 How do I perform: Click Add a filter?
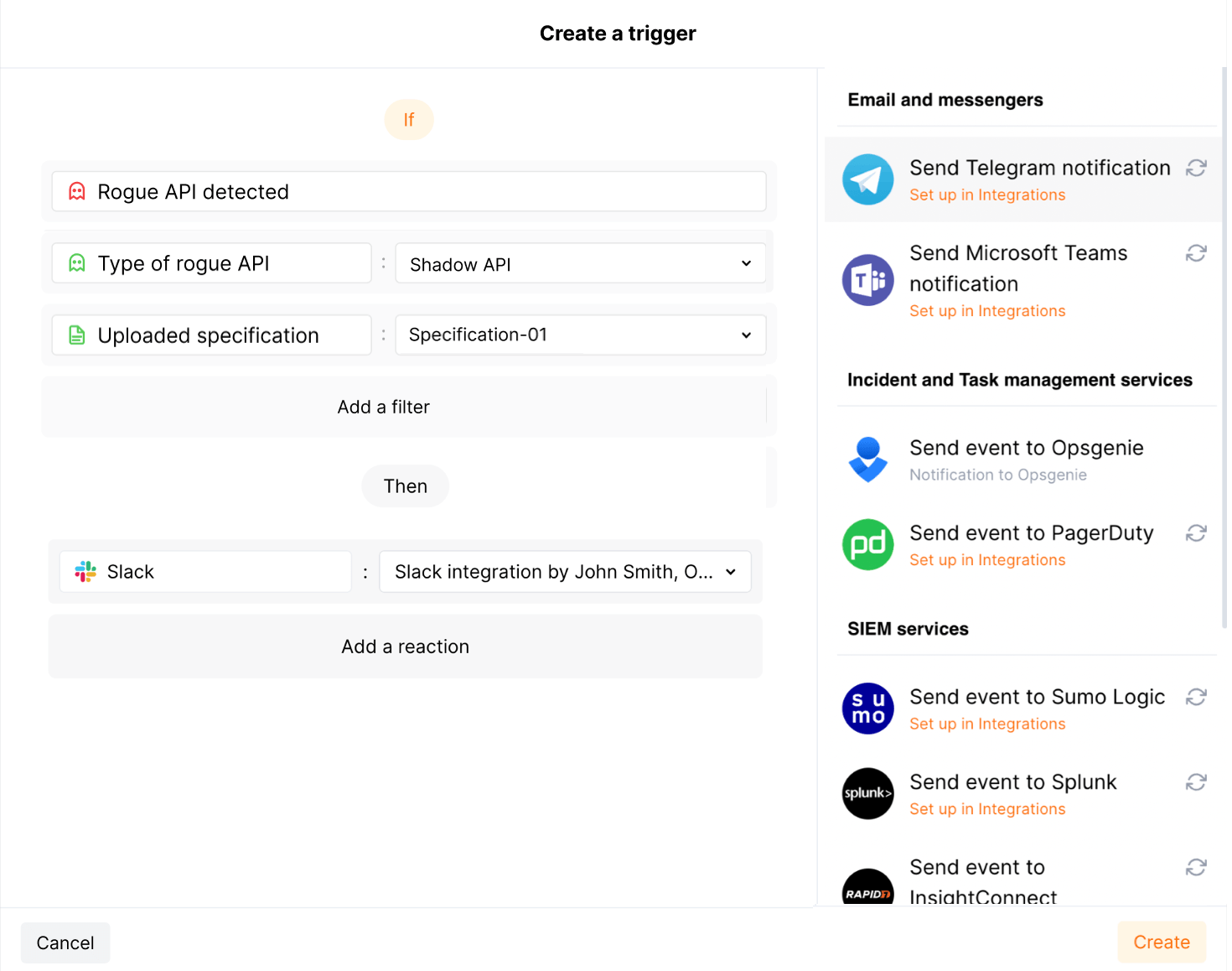[383, 407]
